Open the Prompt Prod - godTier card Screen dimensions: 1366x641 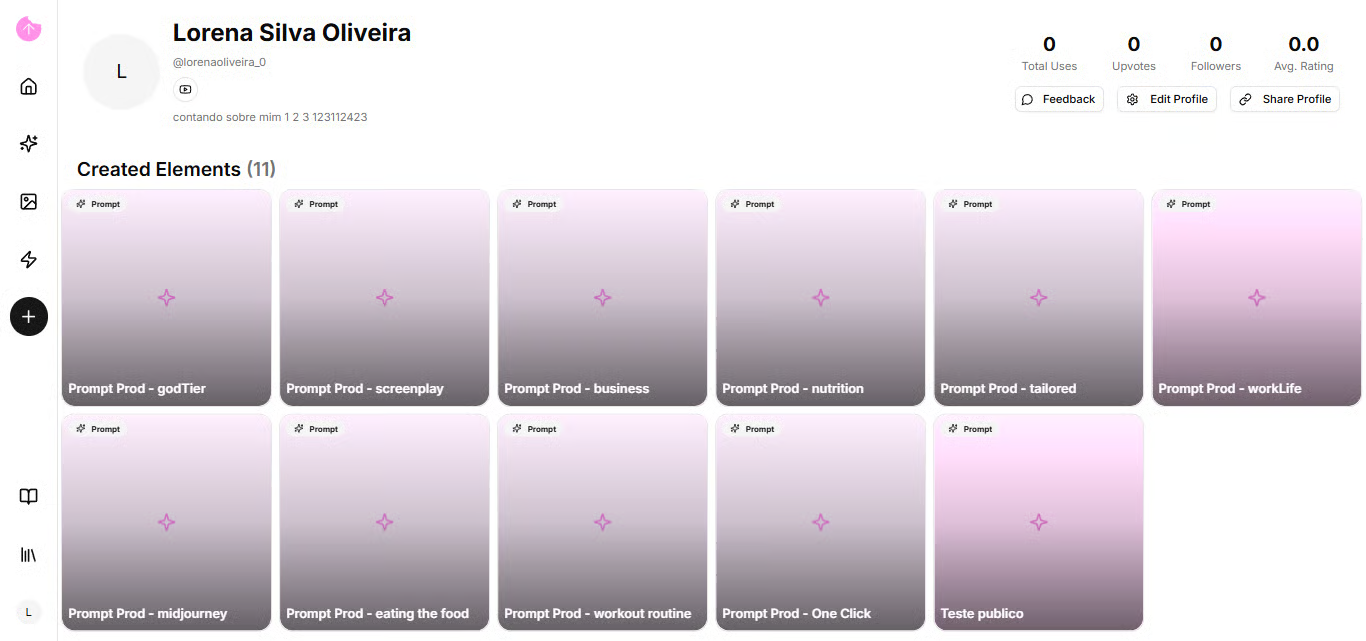[x=166, y=297]
